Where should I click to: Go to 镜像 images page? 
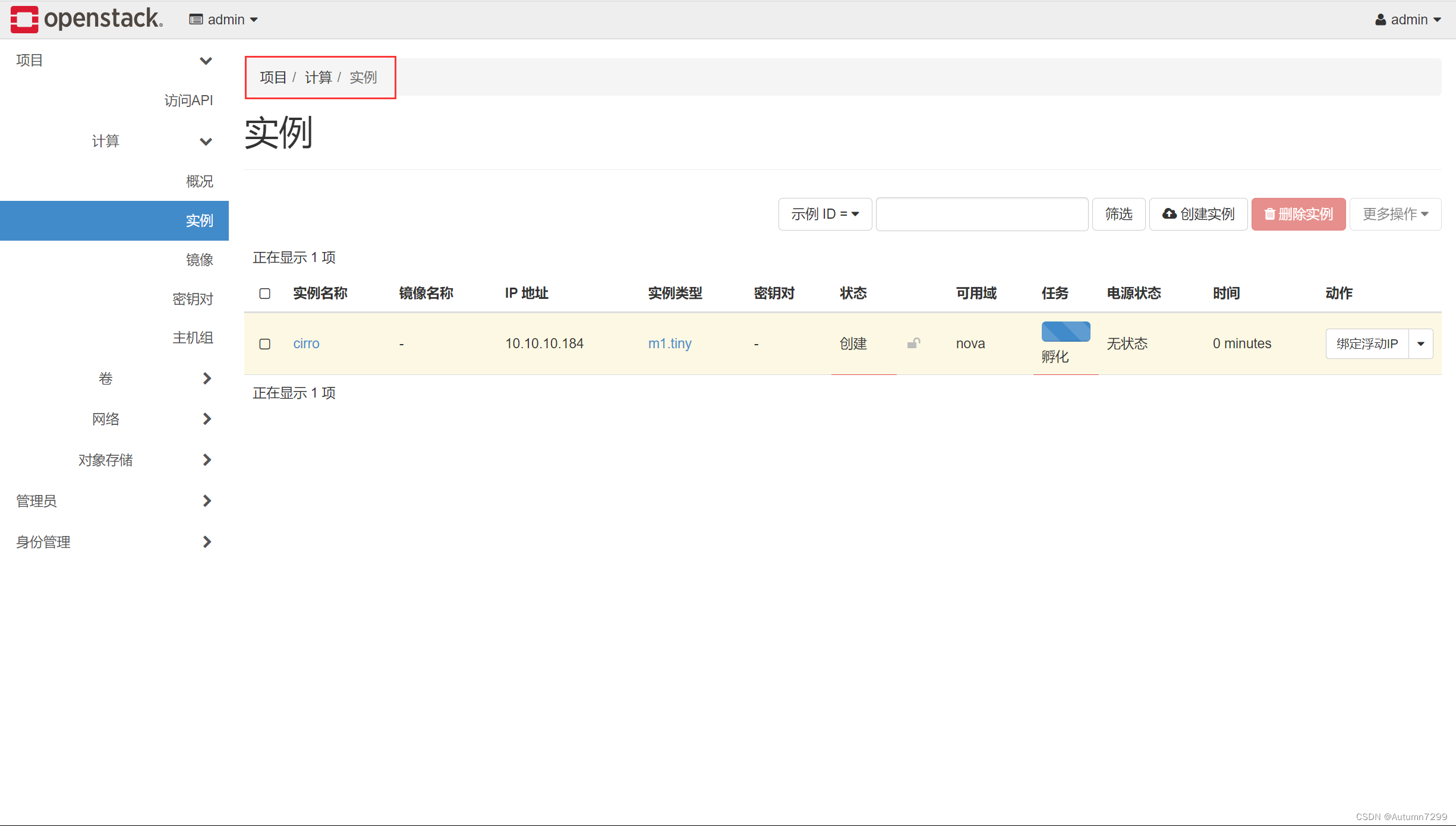[199, 260]
